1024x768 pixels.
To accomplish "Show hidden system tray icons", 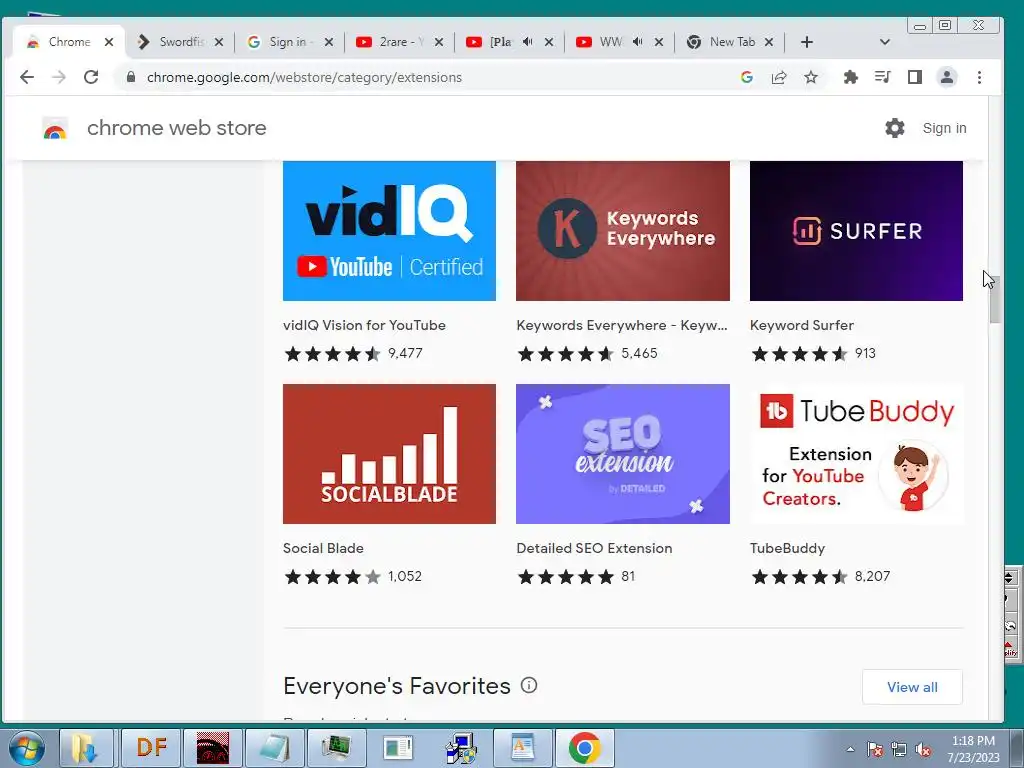I will point(850,750).
